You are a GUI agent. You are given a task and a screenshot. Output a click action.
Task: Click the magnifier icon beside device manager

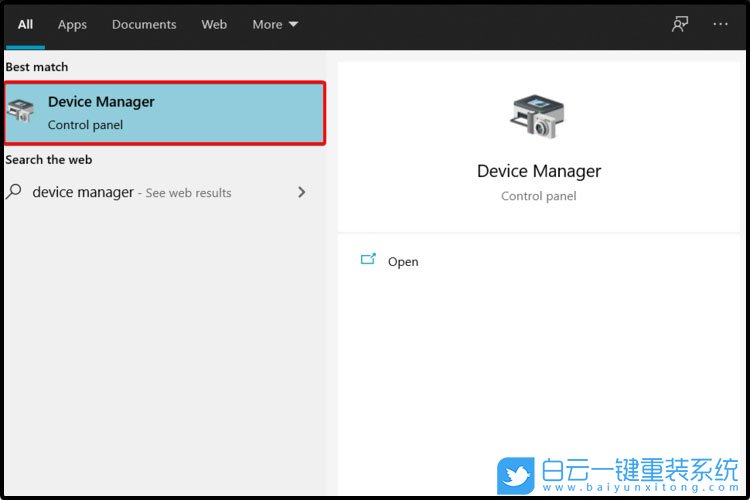(x=14, y=192)
